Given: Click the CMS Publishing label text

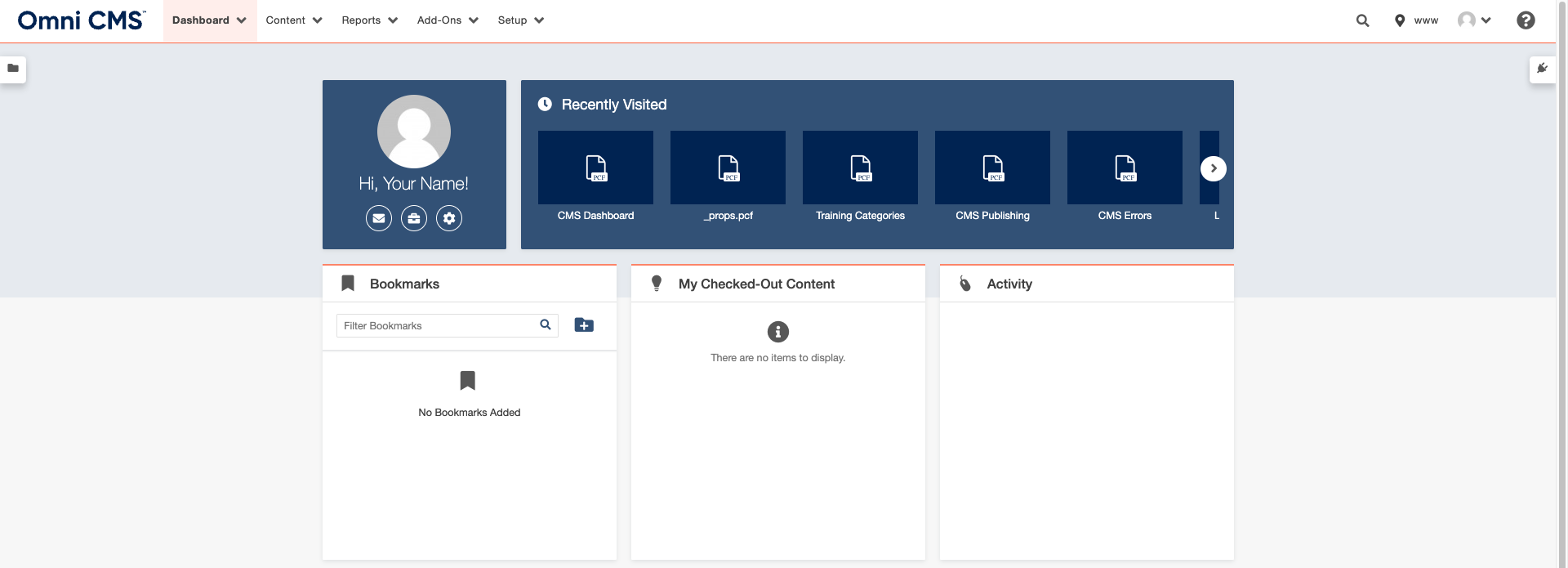Looking at the screenshot, I should pos(992,216).
